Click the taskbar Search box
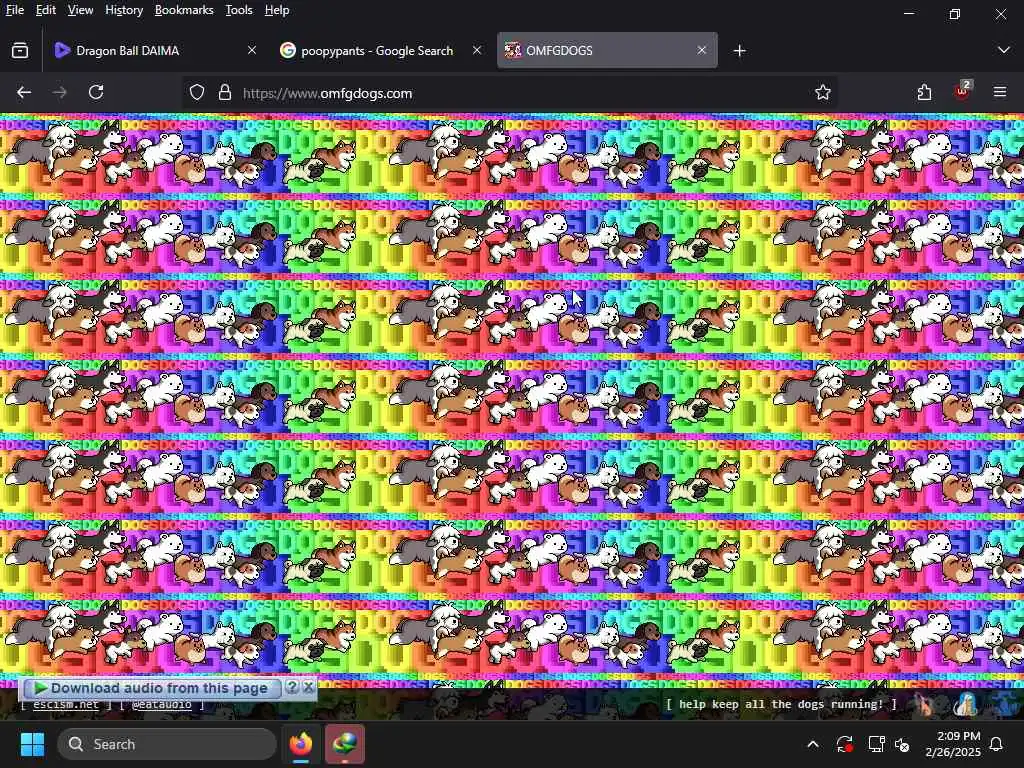This screenshot has height=768, width=1024. pos(167,744)
